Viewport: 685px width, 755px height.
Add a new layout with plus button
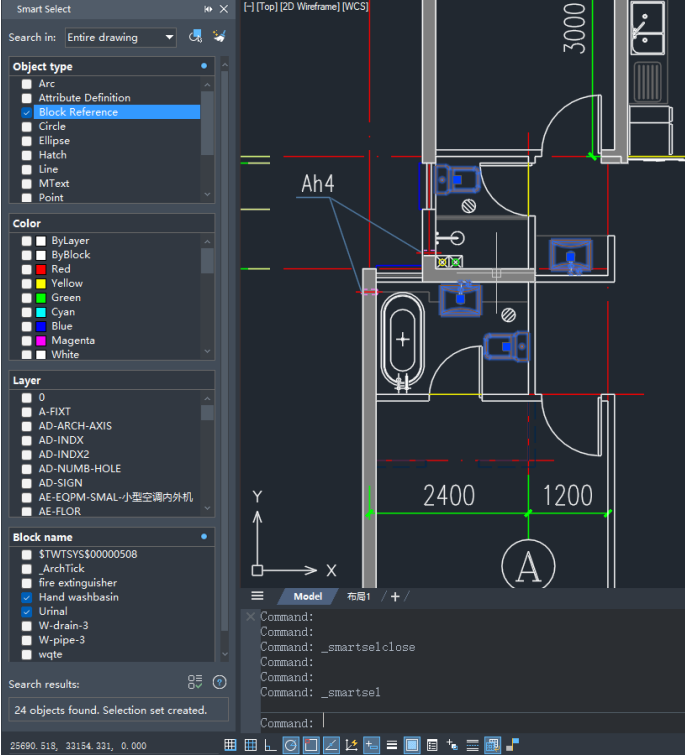[x=395, y=596]
